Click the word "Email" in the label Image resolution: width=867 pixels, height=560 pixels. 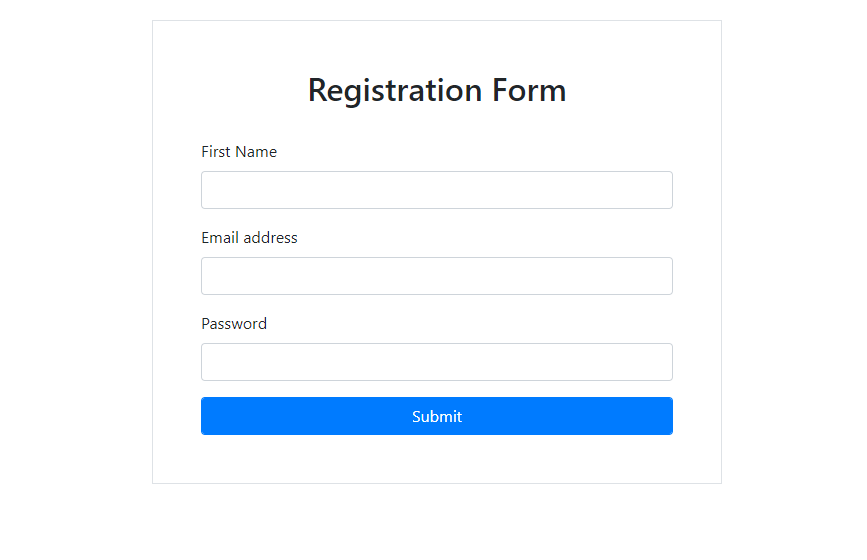220,238
